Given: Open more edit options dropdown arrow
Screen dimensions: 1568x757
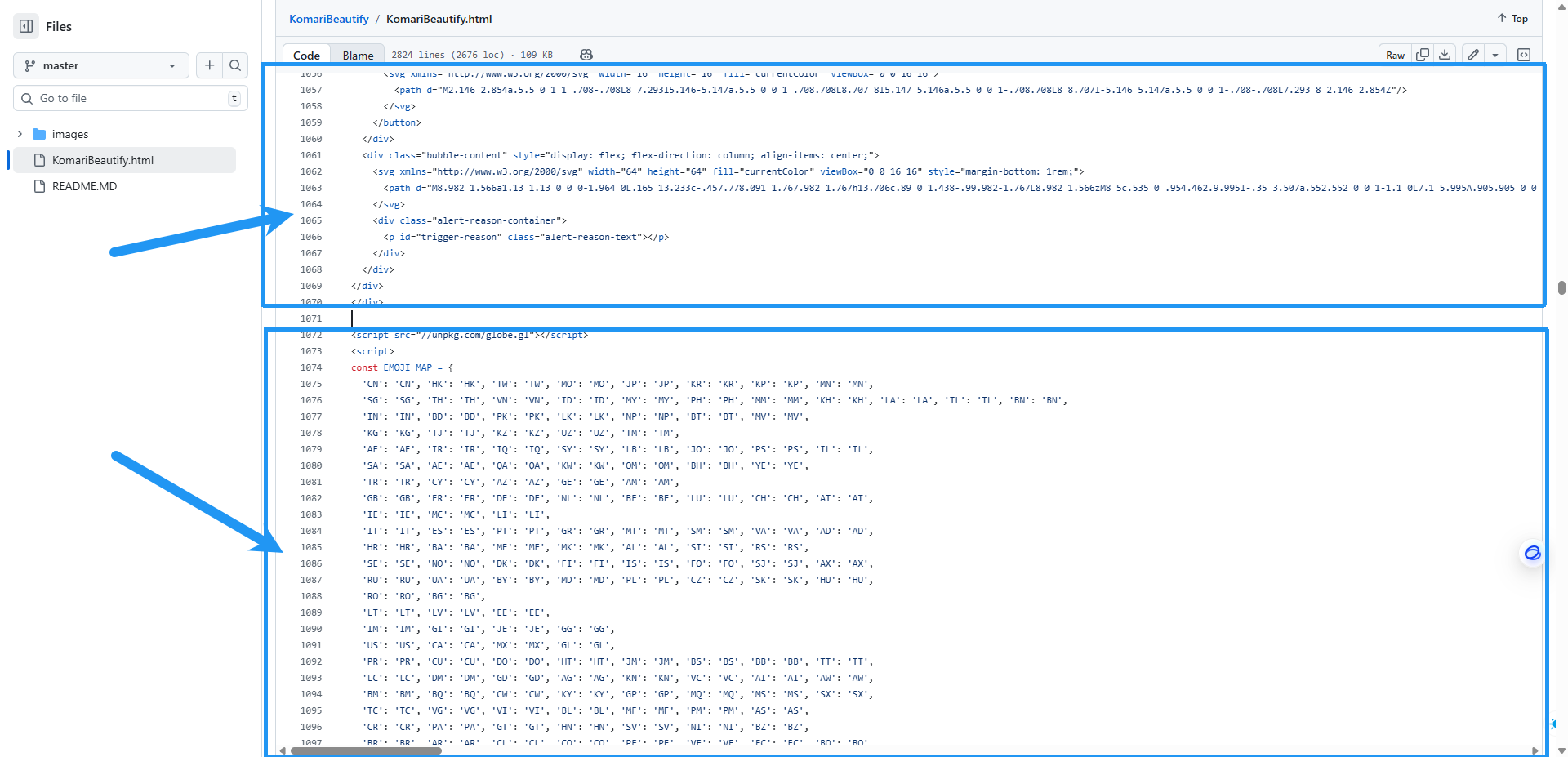Looking at the screenshot, I should [x=1495, y=55].
